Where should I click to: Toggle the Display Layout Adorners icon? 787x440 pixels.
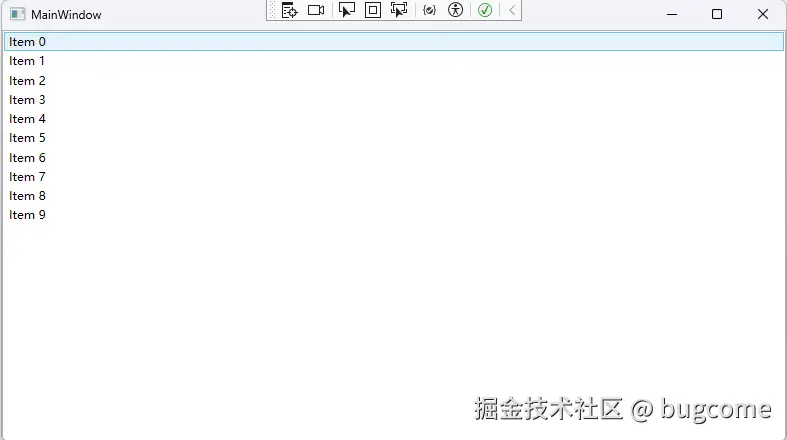click(x=373, y=10)
